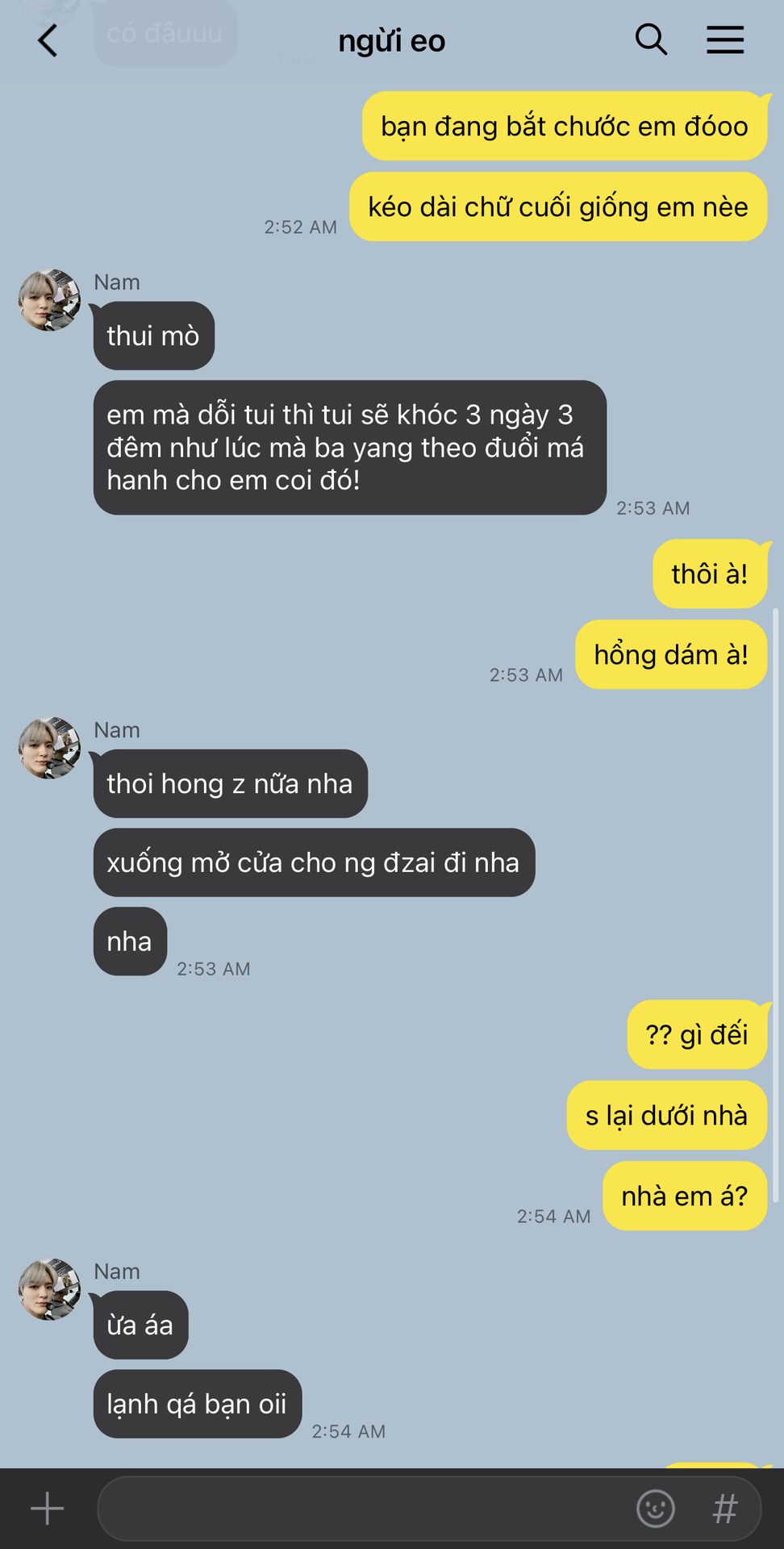Select the message 'thui mò'
The width and height of the screenshot is (784, 1549).
click(153, 336)
